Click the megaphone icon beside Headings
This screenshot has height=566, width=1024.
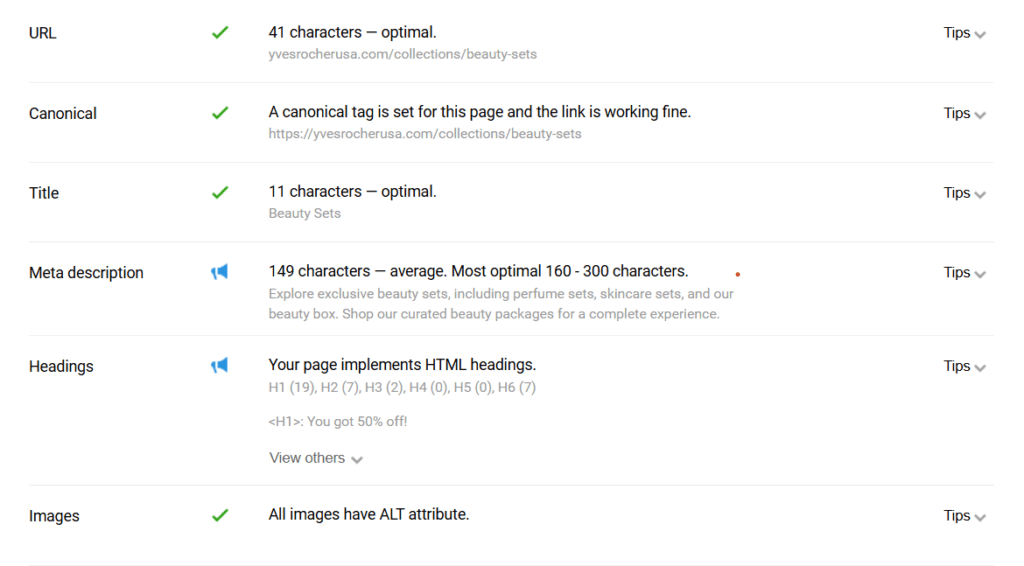[x=219, y=365]
